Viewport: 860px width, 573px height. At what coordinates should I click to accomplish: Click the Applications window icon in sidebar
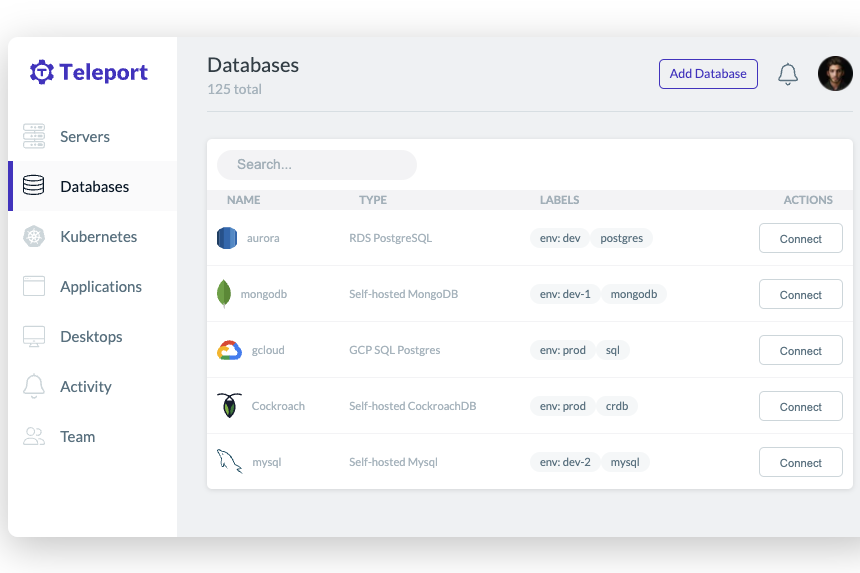34,286
